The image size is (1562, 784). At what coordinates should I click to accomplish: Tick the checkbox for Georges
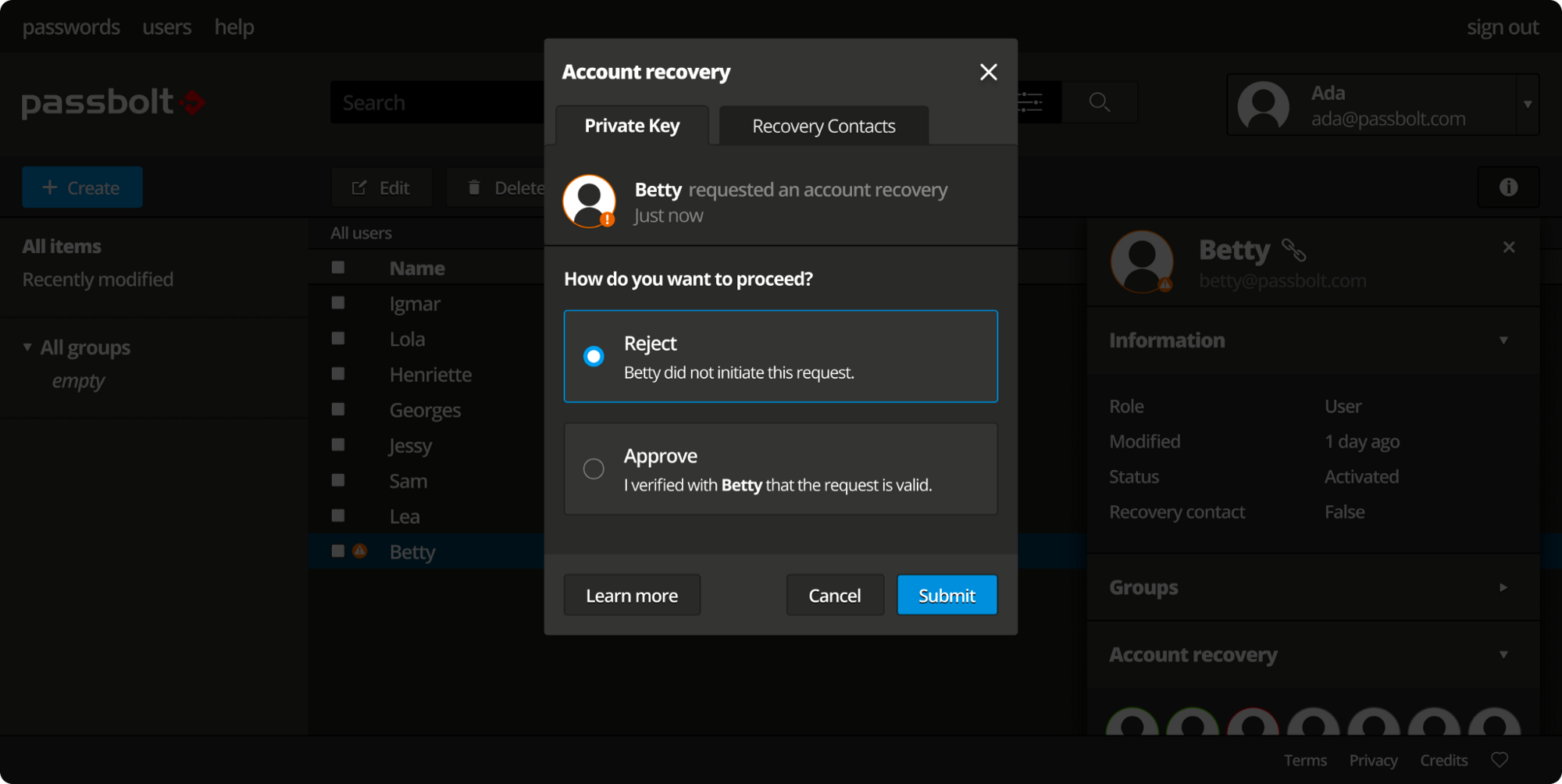click(x=338, y=409)
